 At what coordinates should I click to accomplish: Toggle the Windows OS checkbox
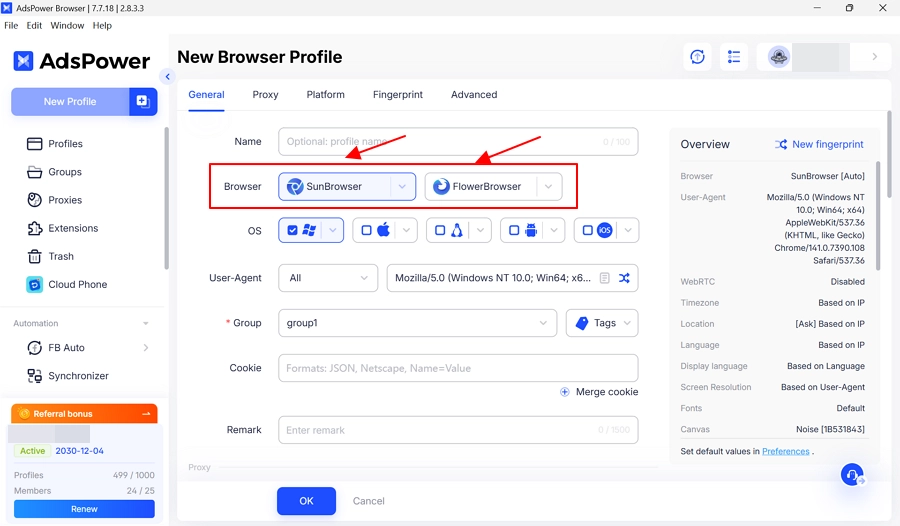tap(292, 230)
